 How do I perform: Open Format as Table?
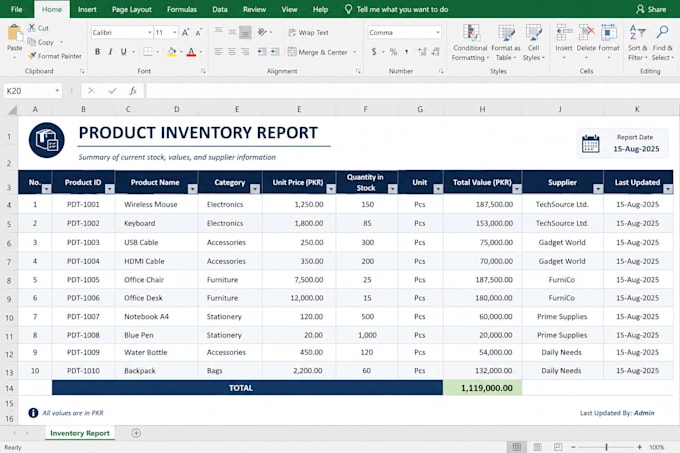coord(506,42)
